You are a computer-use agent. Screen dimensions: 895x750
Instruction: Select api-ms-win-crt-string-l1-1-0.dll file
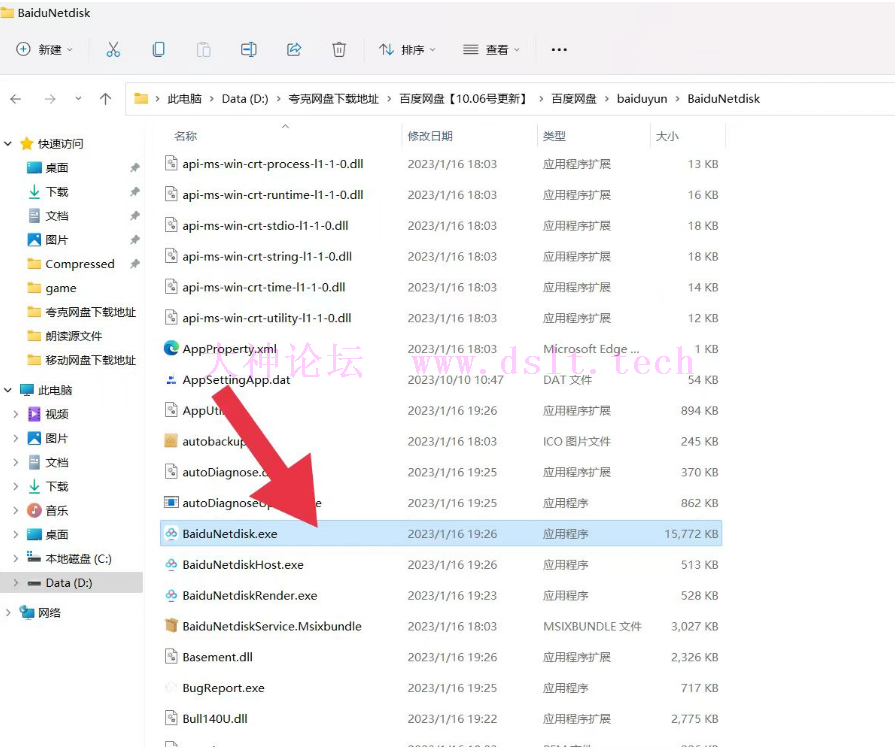pyautogui.click(x=441, y=256)
